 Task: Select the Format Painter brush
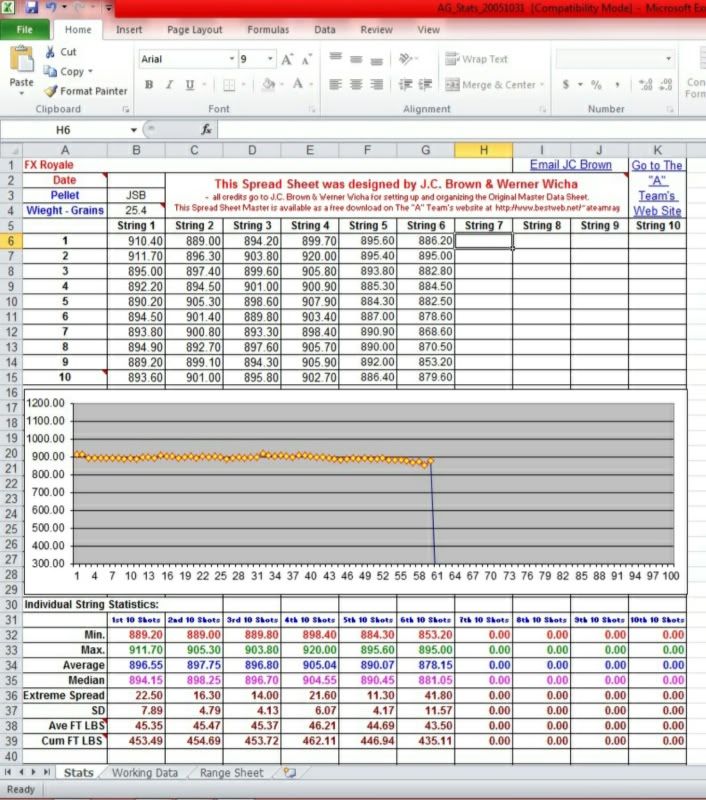(50, 91)
